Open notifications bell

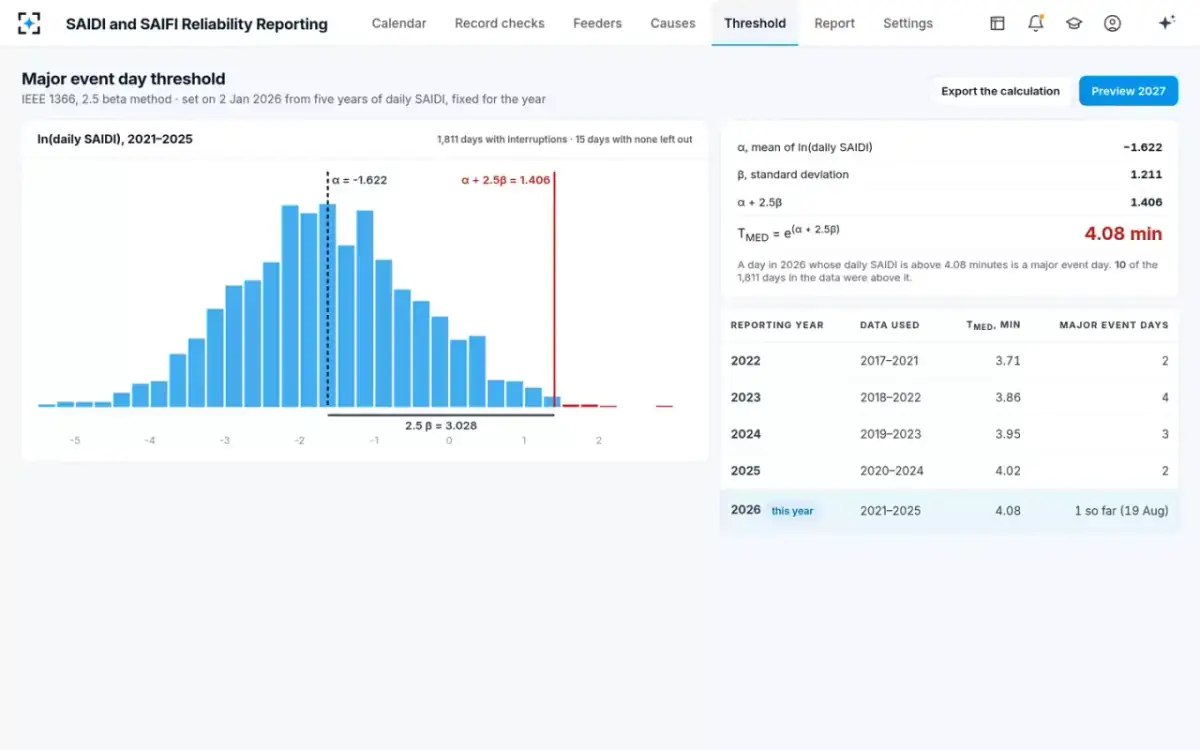click(1036, 23)
